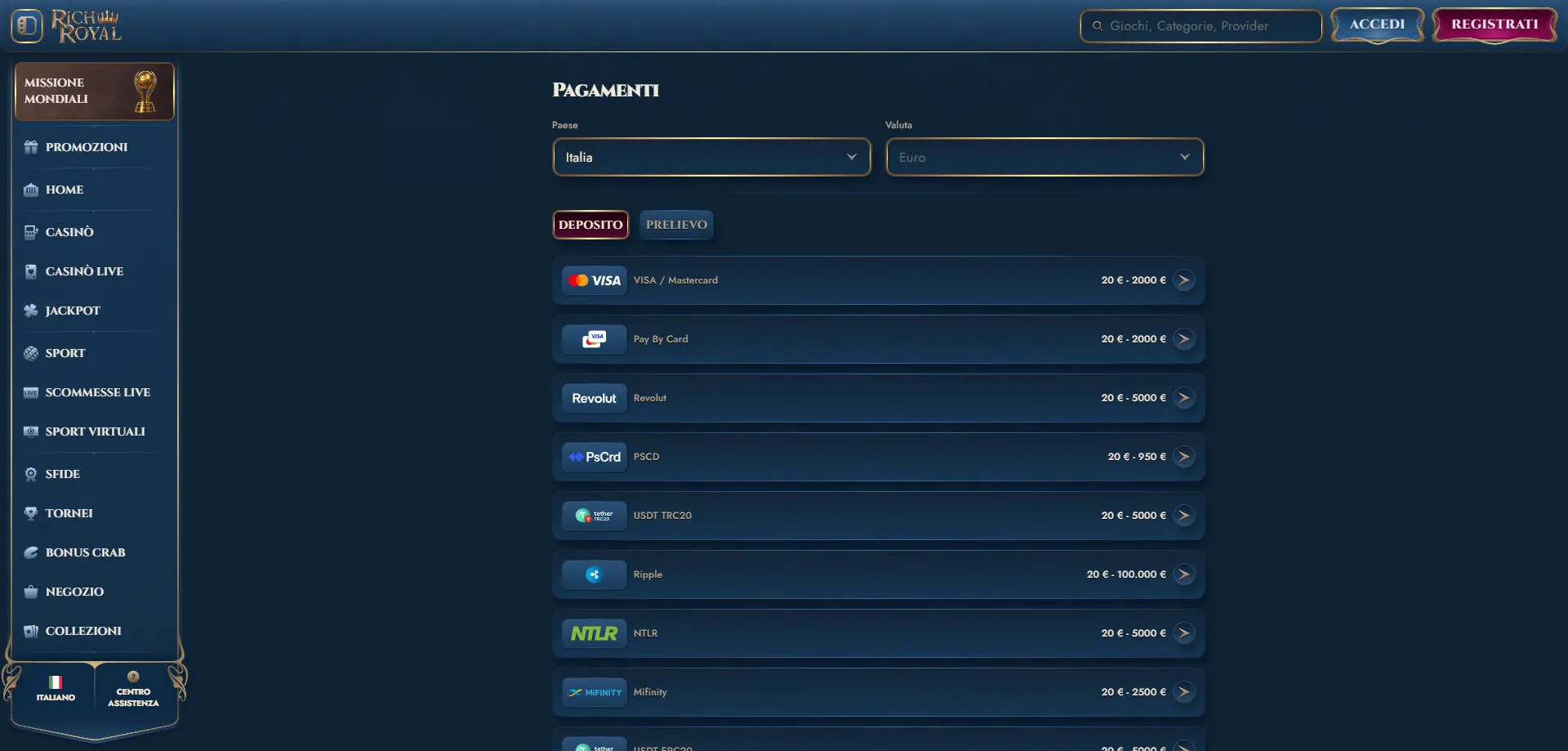
Task: Select the Deposito tab
Action: pyautogui.click(x=590, y=225)
